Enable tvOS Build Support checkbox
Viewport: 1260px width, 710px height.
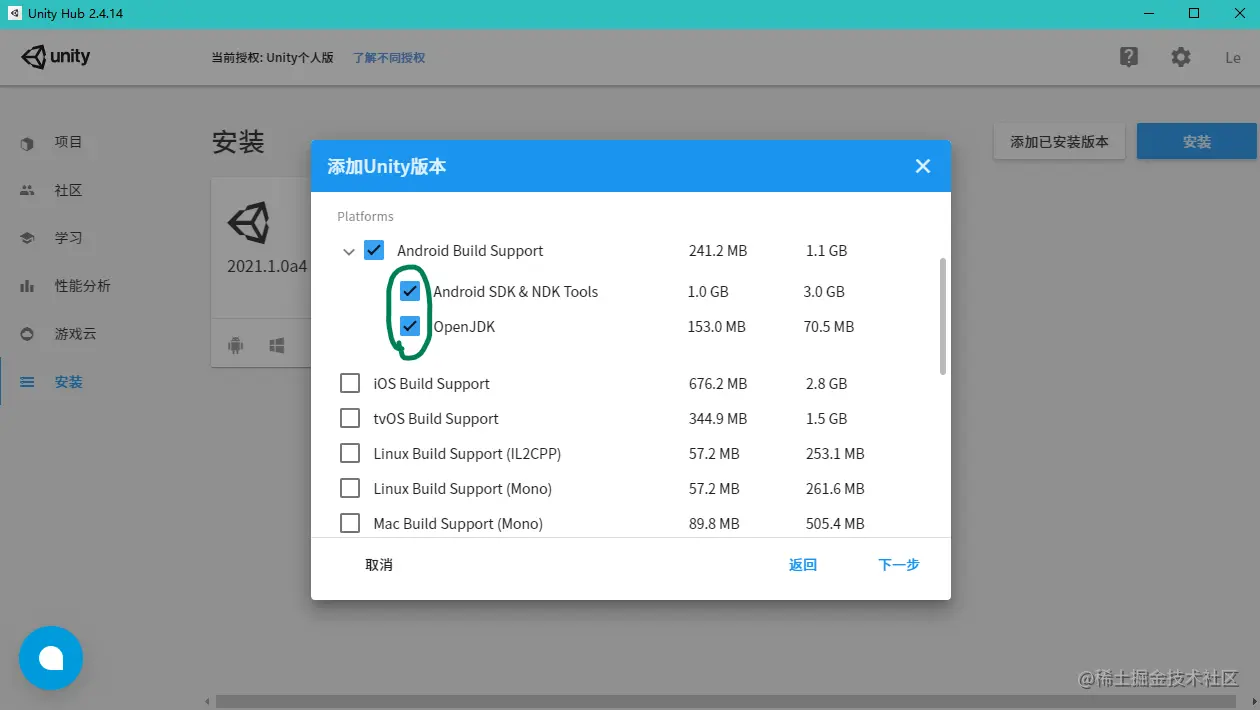click(x=350, y=418)
